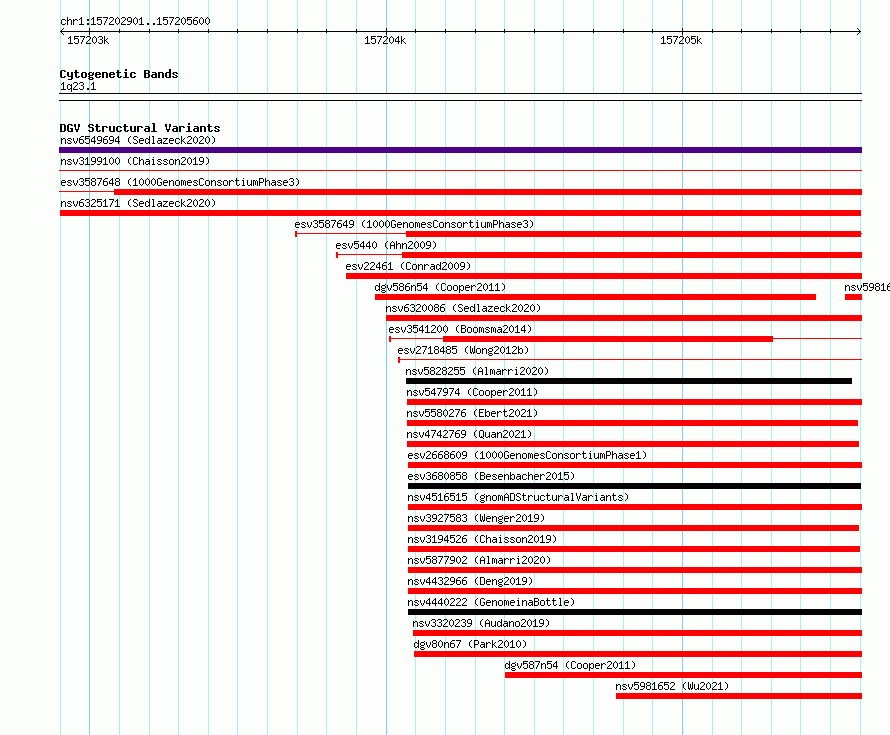
Task: Click nsv4432966 (Deng2019) variant label
Action: [471, 581]
